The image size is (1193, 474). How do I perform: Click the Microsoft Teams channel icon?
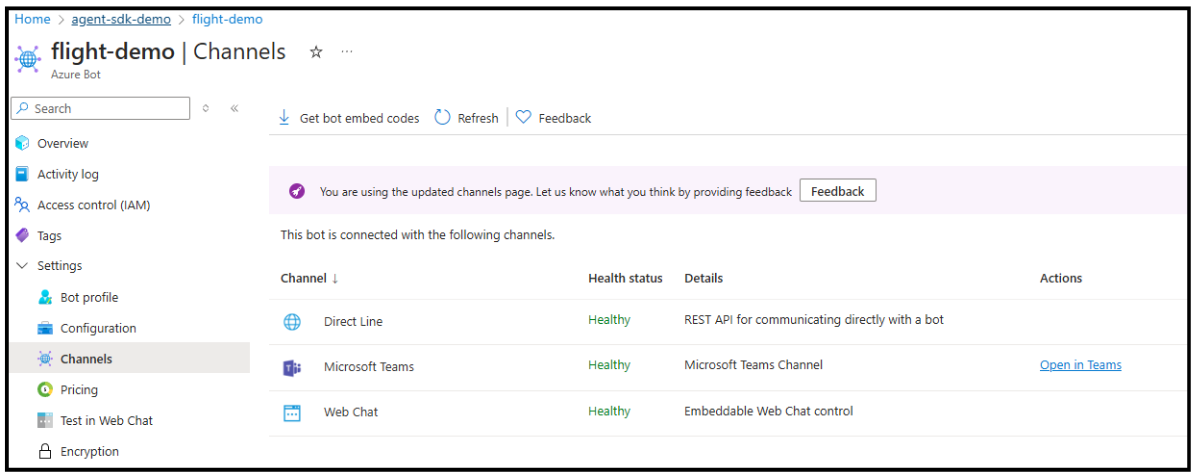(292, 367)
